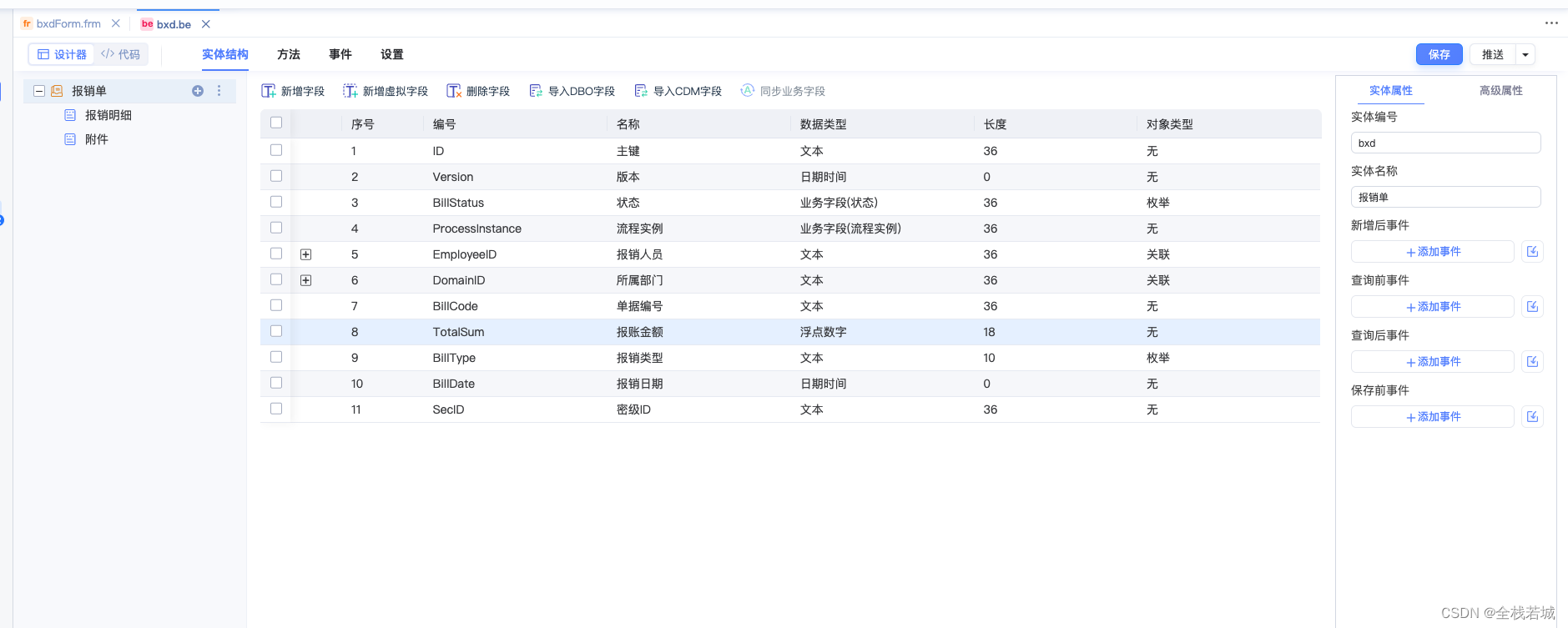
Task: Click the 新增虚拟字段 add virtual field button
Action: coord(386,91)
